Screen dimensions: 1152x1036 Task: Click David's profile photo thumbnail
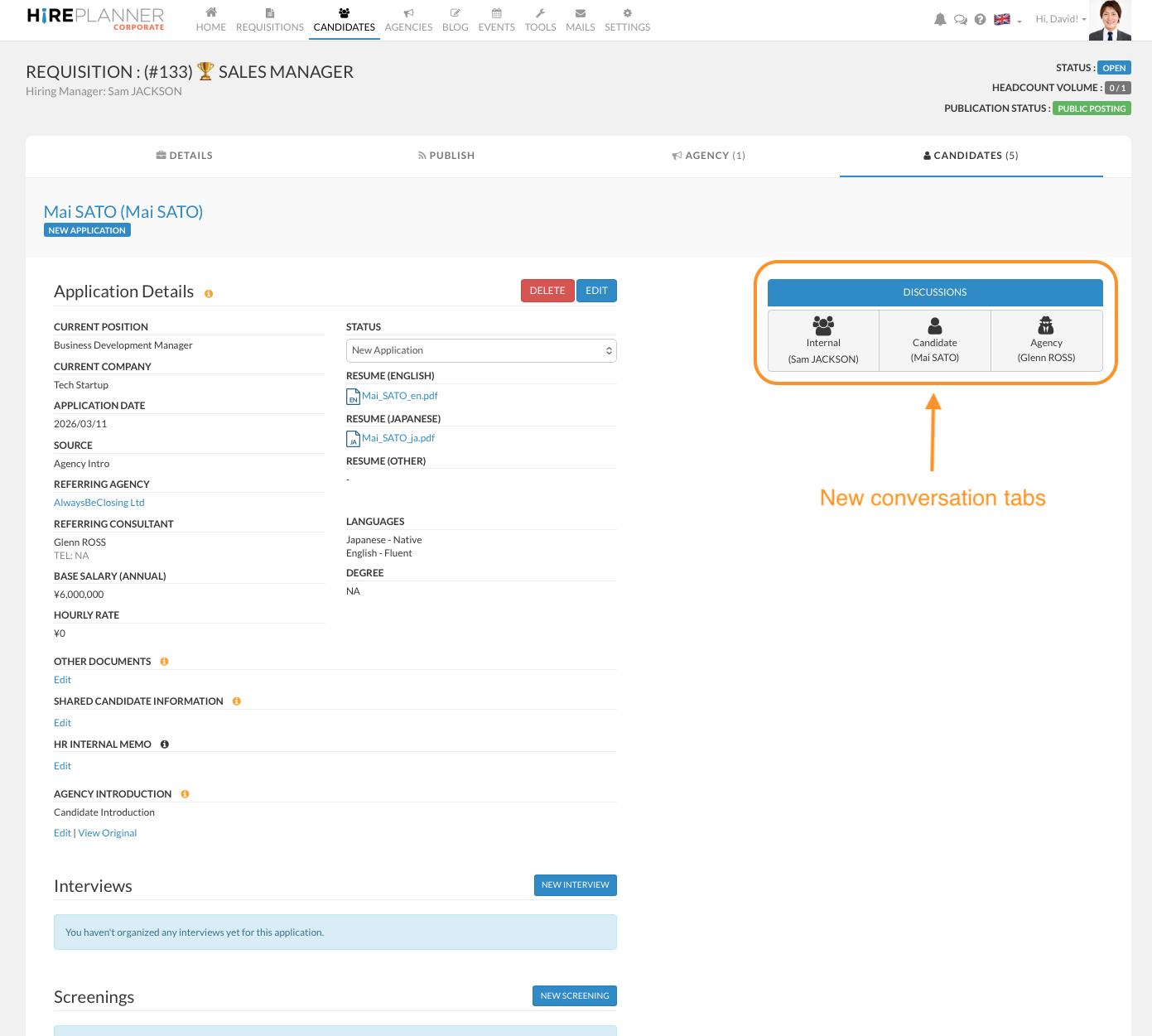pos(1110,20)
